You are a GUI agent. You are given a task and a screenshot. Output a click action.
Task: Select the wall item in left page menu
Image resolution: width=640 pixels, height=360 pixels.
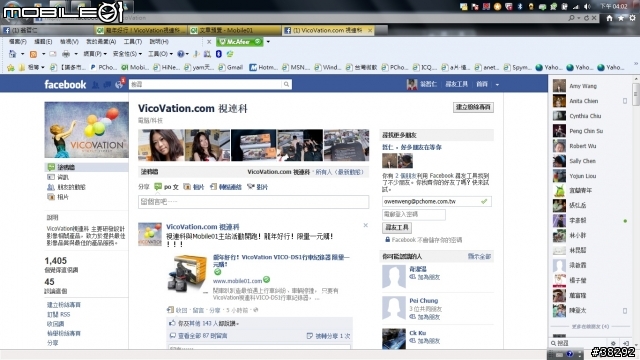point(87,167)
